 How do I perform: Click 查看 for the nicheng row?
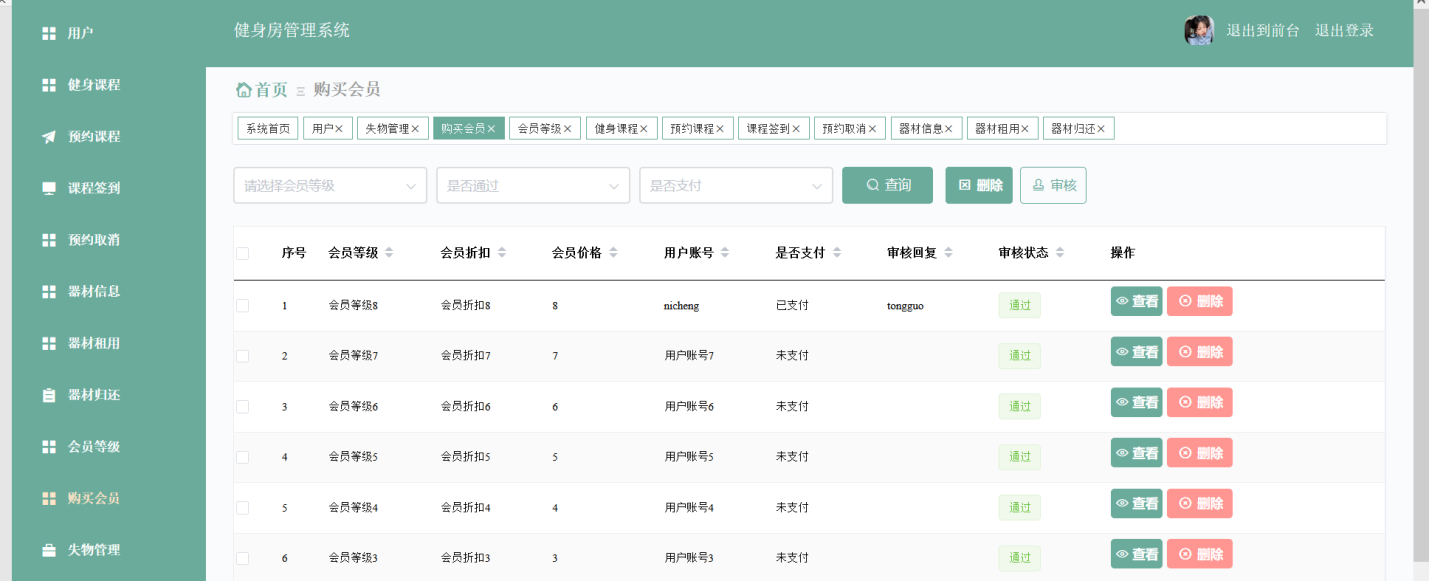pyautogui.click(x=1137, y=301)
